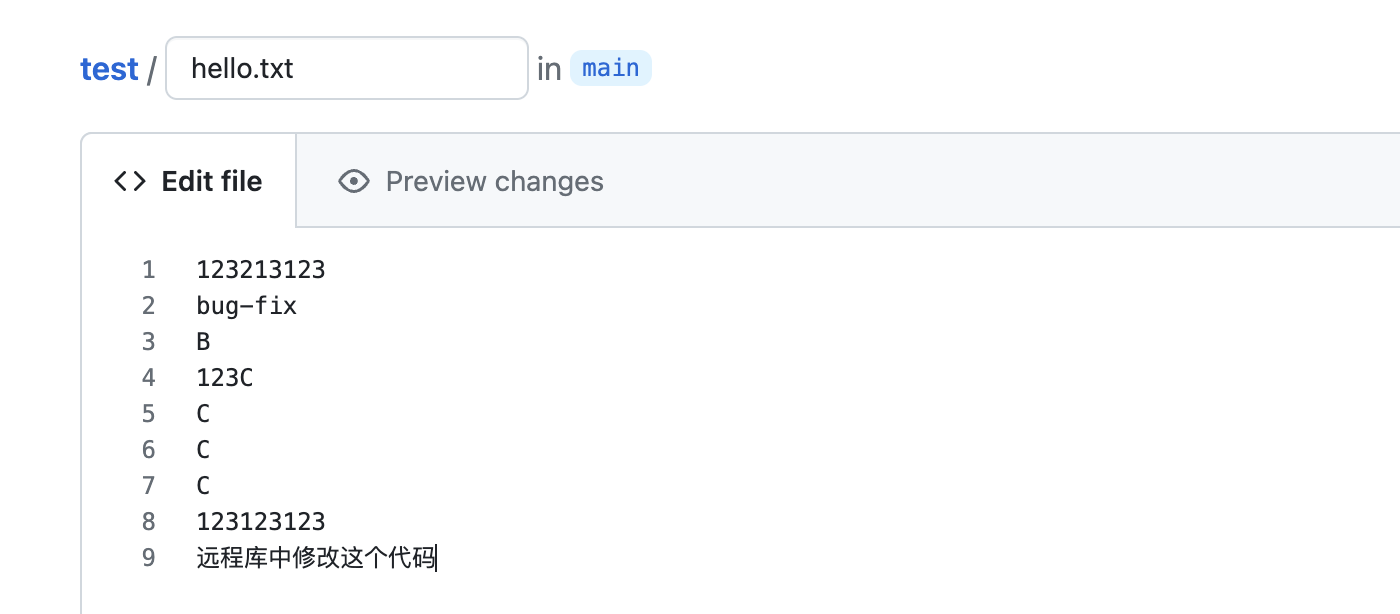Click the Chinese text on line 9

pyautogui.click(x=316, y=558)
